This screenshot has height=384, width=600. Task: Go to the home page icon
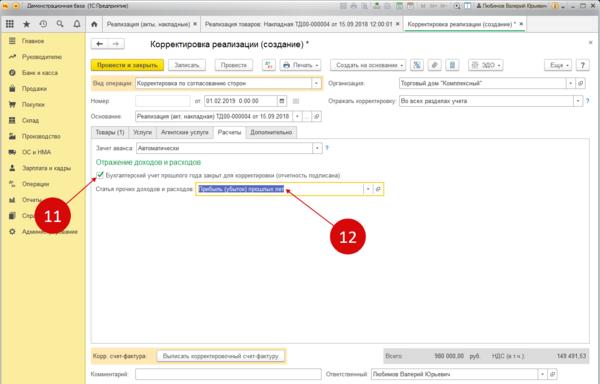tap(94, 24)
